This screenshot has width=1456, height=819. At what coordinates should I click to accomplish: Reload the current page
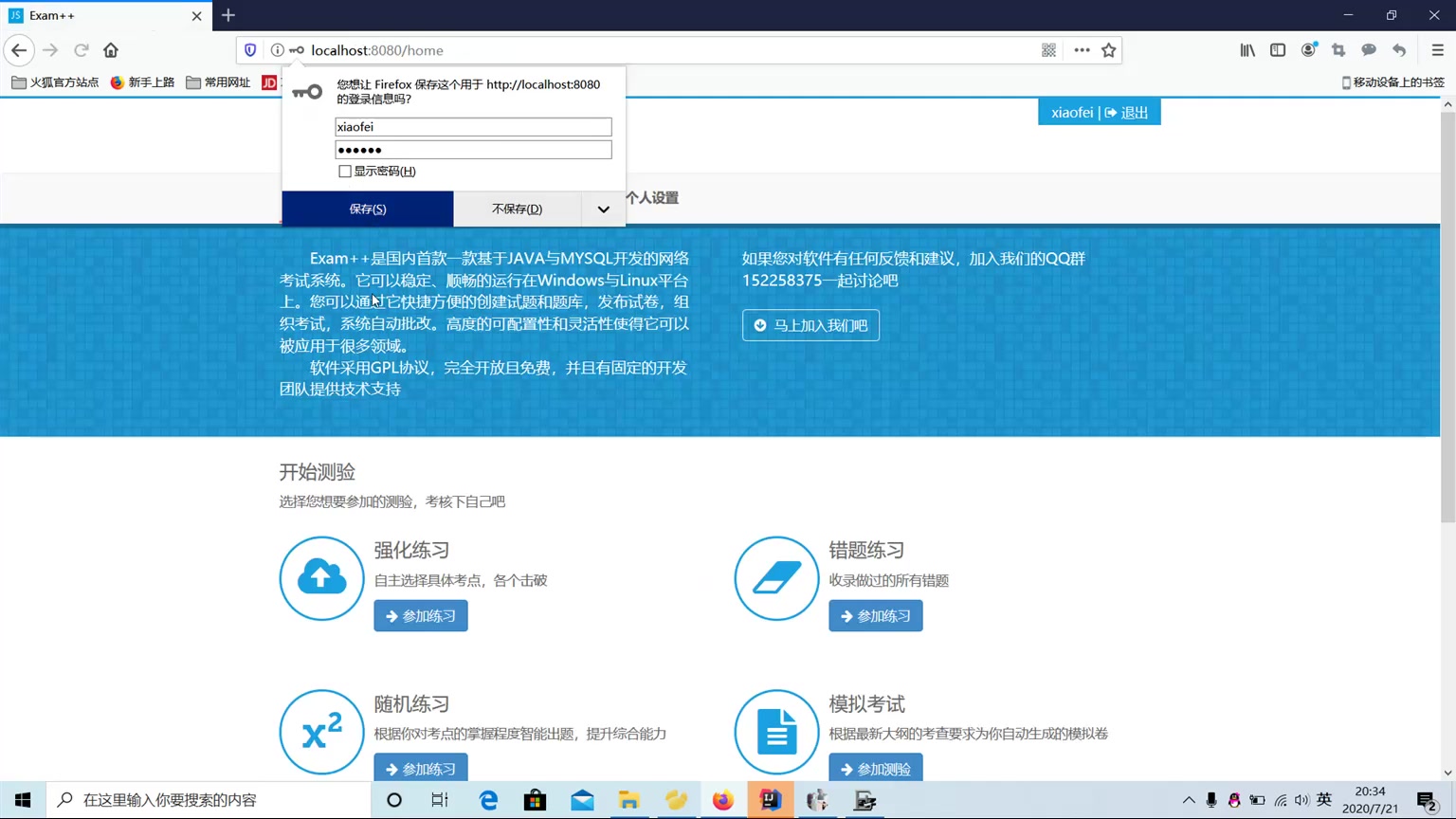coord(82,50)
